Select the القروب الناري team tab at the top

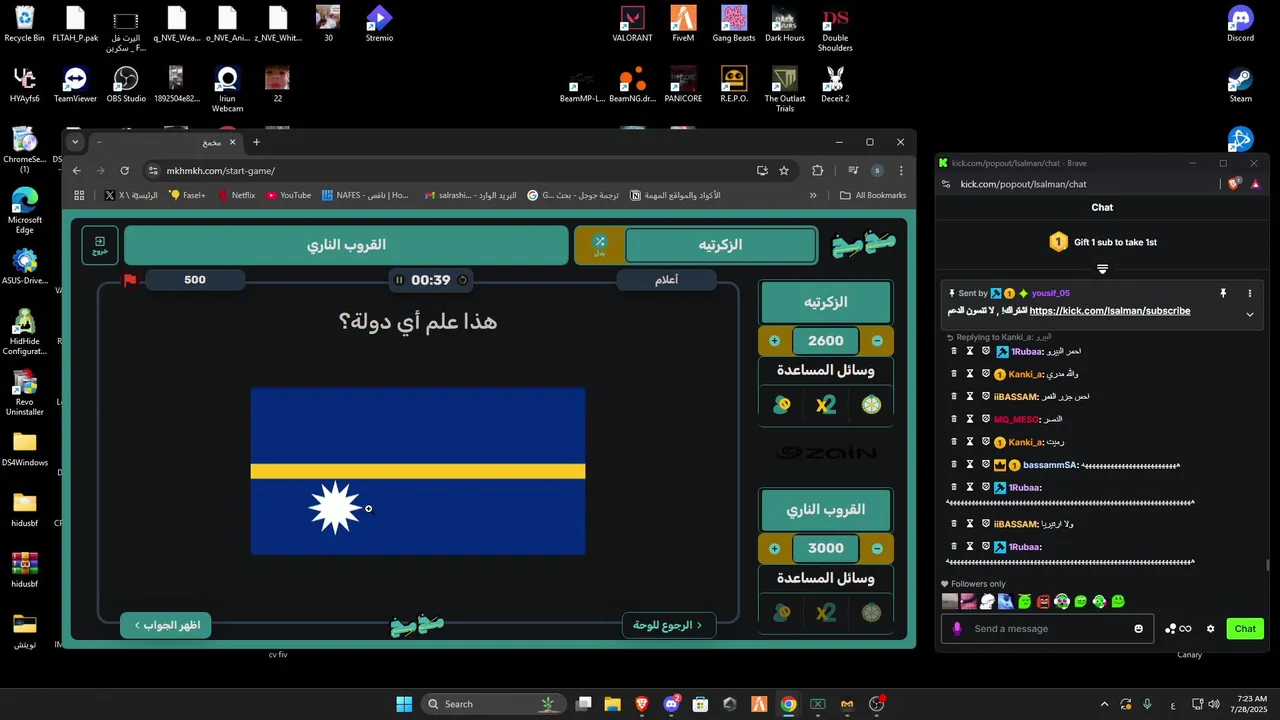(346, 245)
